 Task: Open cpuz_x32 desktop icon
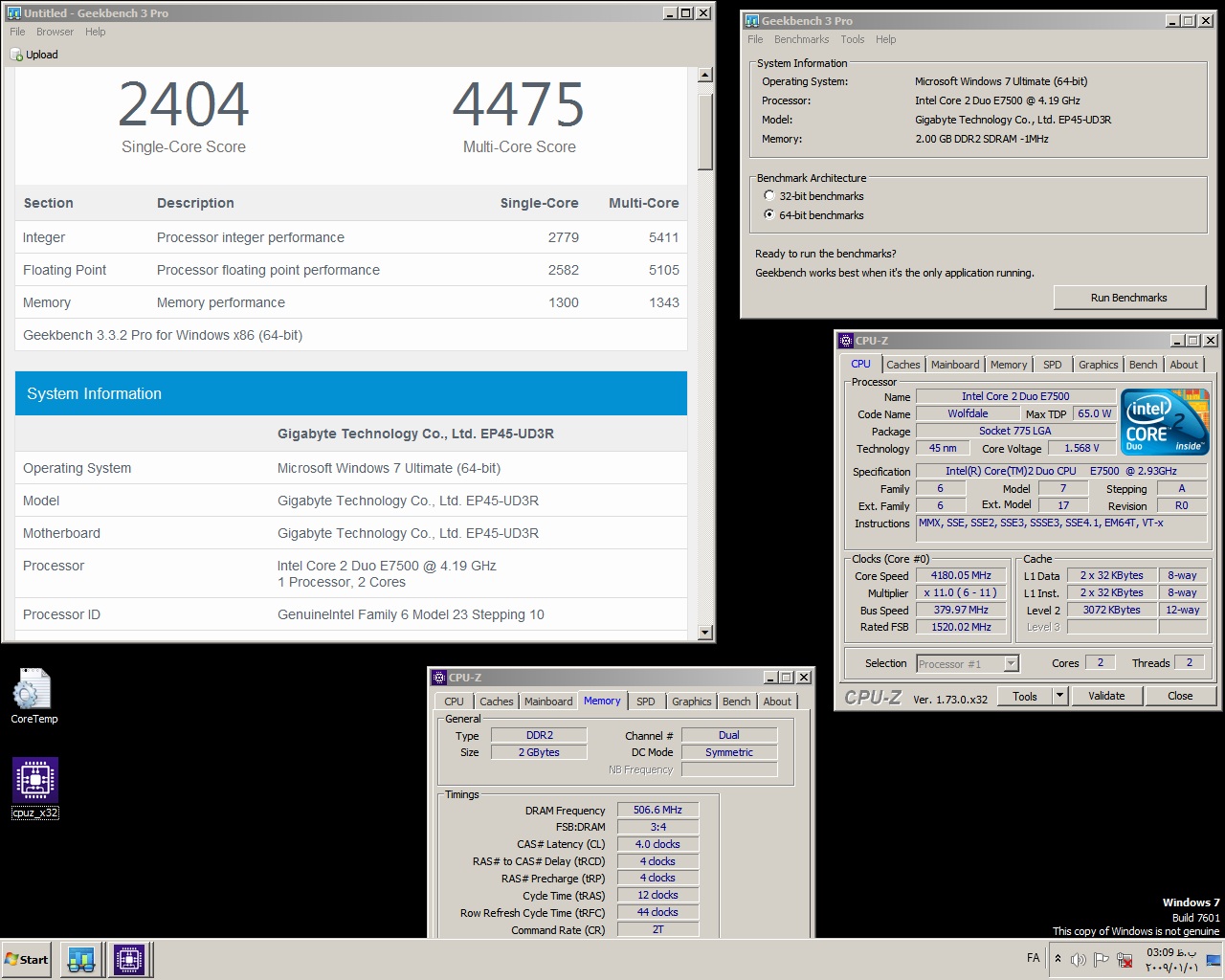point(35,789)
